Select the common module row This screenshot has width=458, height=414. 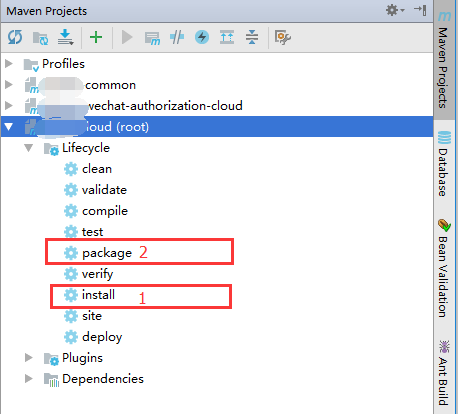(217, 85)
